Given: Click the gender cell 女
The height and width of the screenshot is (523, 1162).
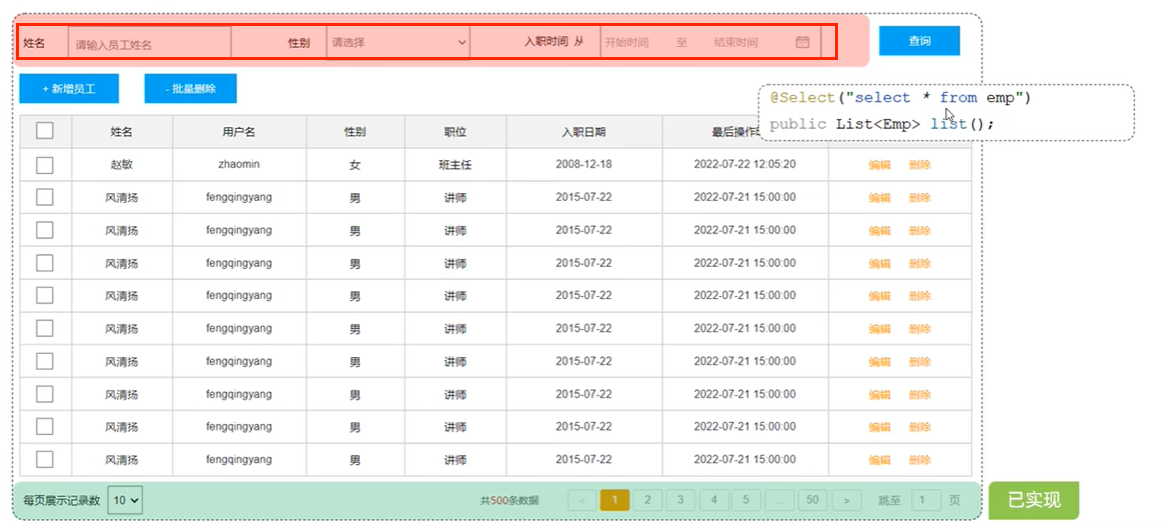Looking at the screenshot, I should 355,164.
